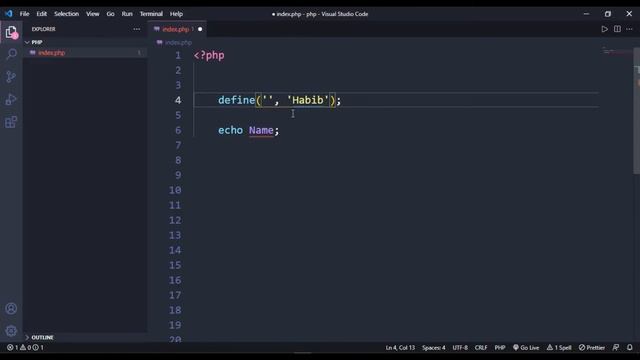
Task: Open the Explorer view in activity bar
Action: pos(11,32)
